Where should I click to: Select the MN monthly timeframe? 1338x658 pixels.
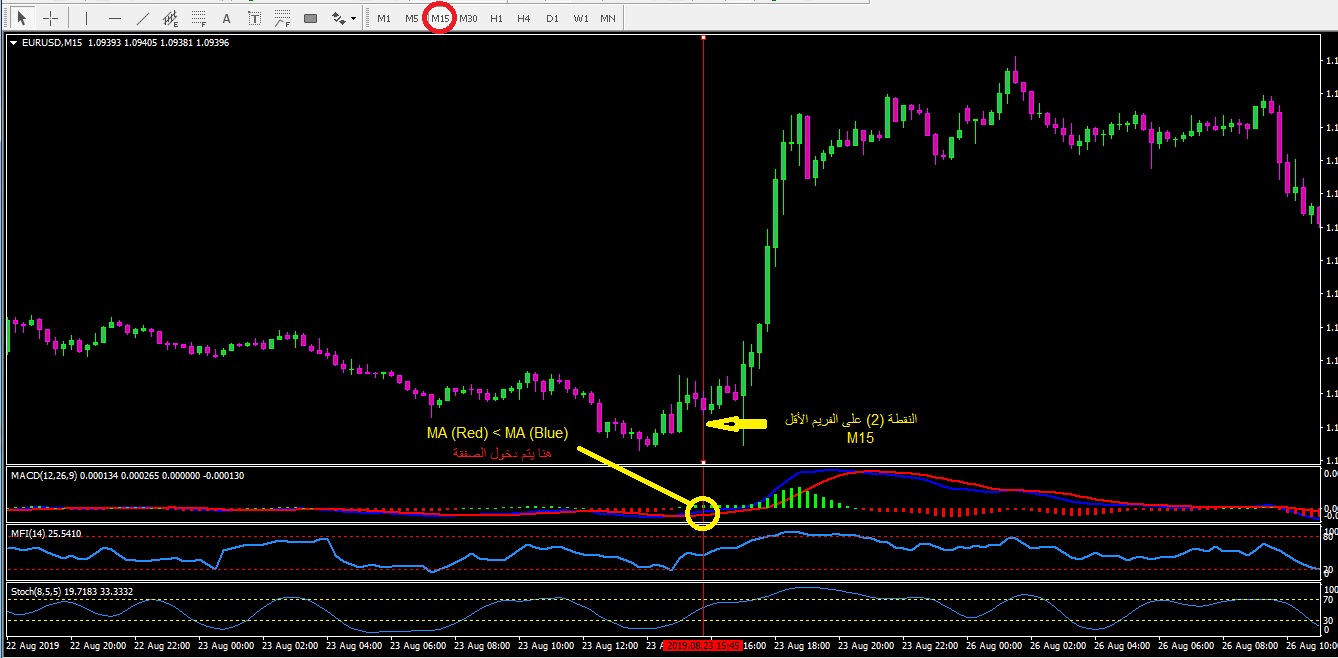coord(608,18)
